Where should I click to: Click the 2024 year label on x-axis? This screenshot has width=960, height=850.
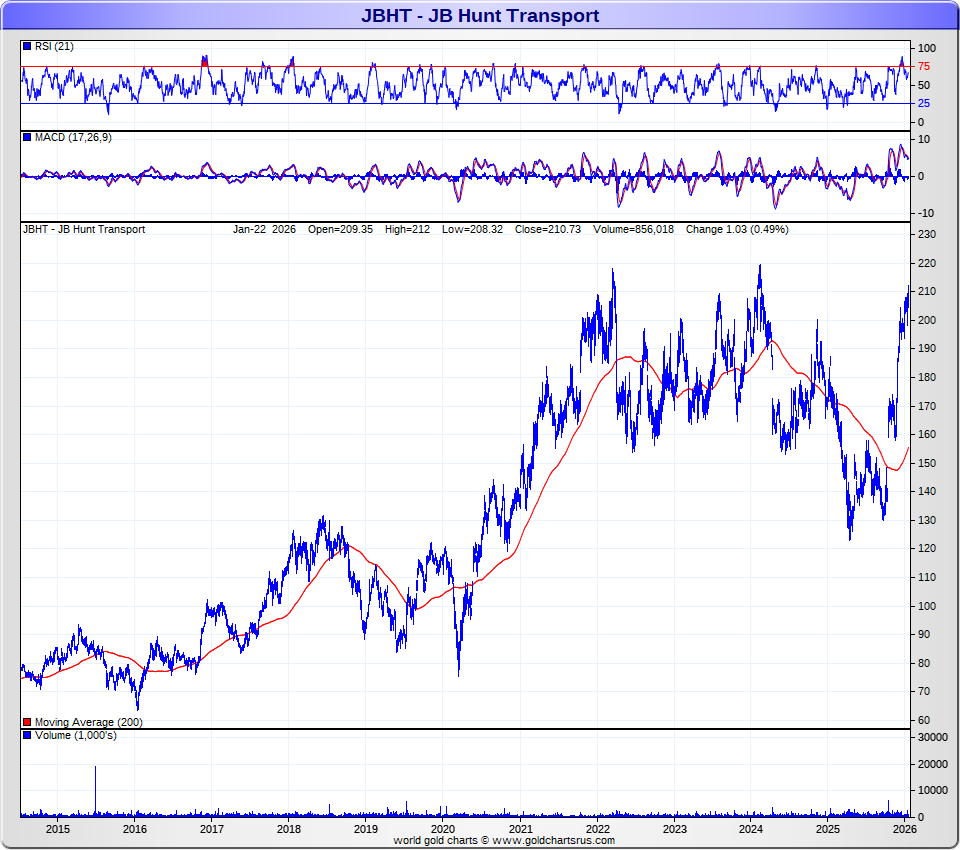751,829
